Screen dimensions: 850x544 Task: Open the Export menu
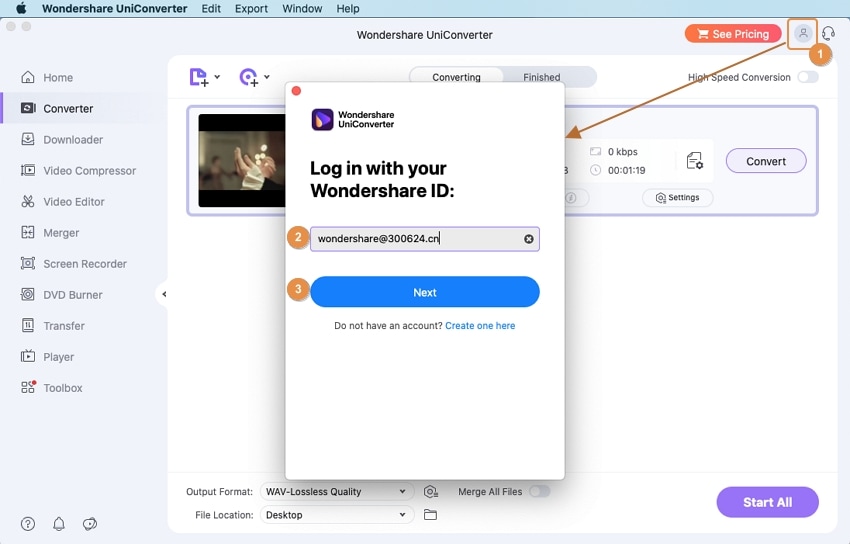coord(251,8)
